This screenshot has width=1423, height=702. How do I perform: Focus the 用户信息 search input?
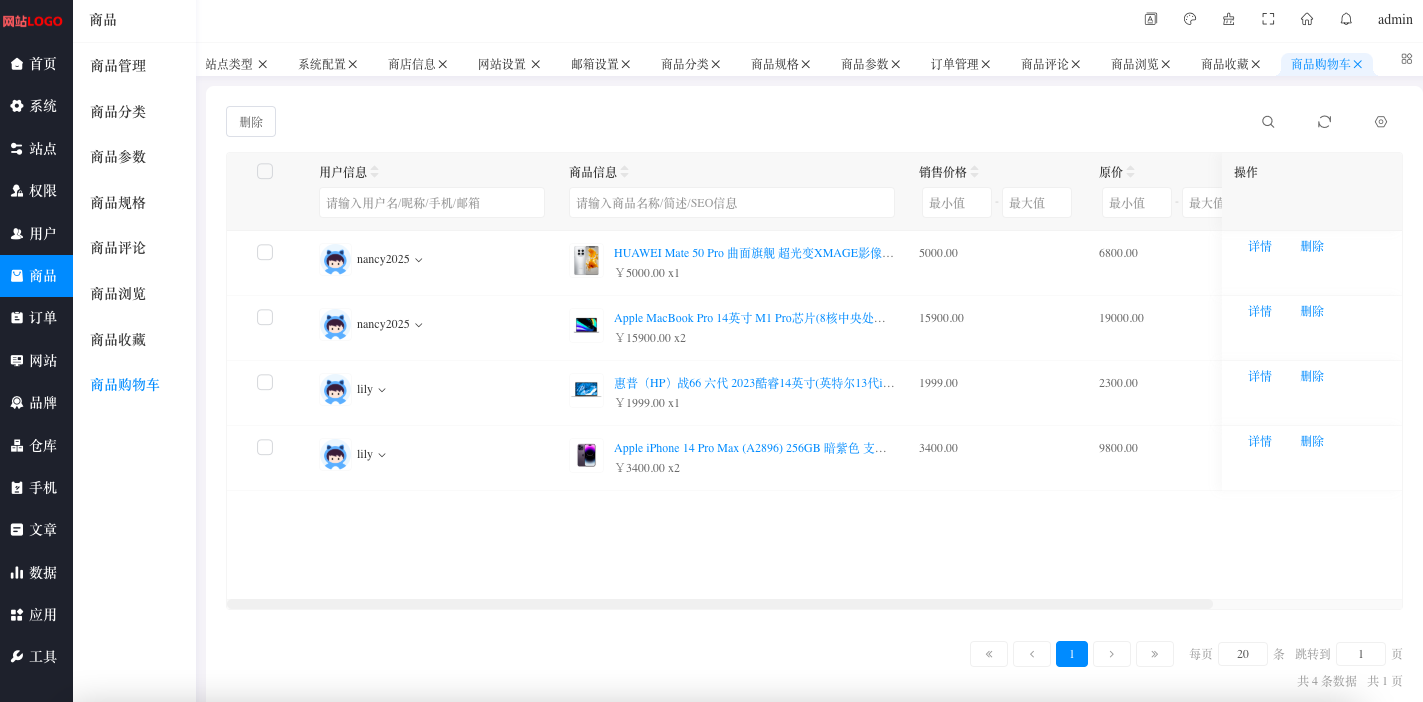tap(432, 203)
